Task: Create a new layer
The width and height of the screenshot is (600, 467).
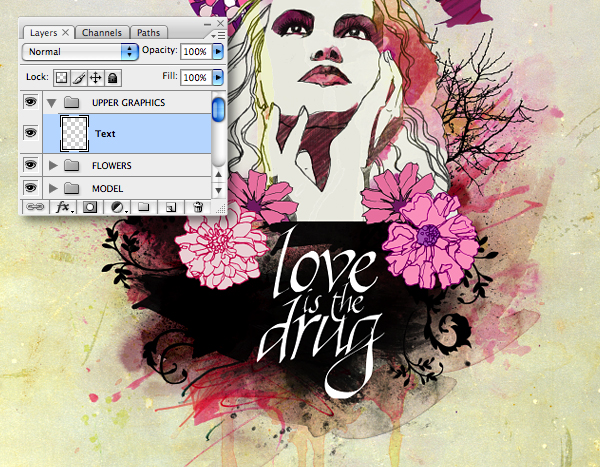Action: tap(171, 207)
